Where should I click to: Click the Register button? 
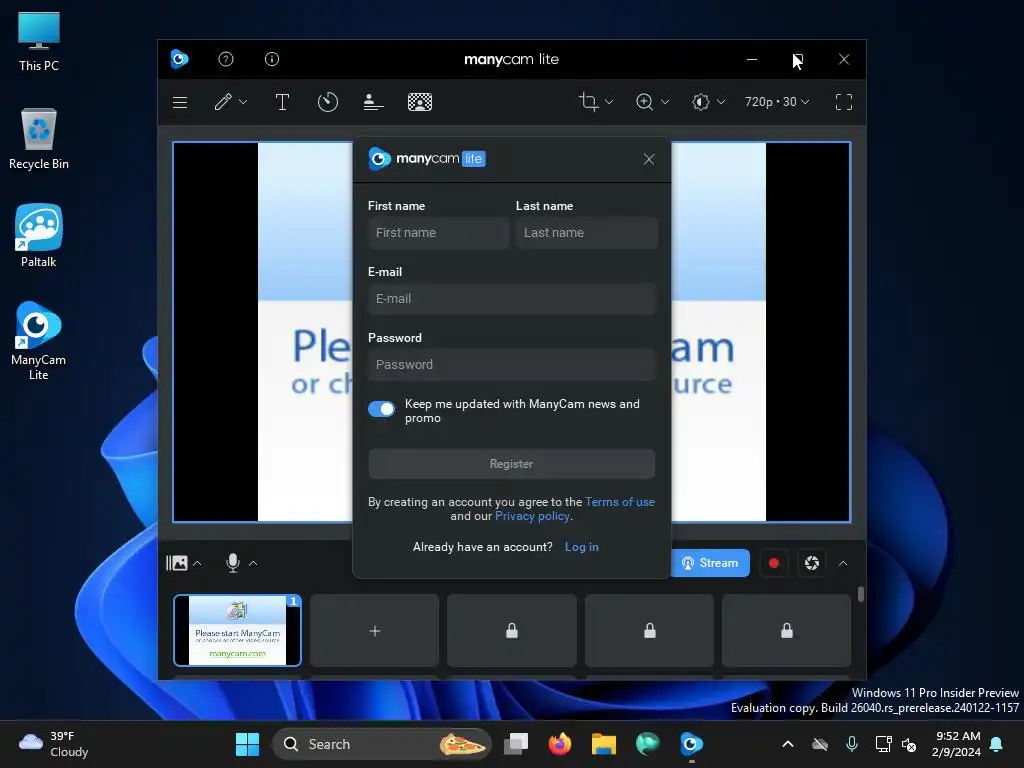click(x=512, y=464)
